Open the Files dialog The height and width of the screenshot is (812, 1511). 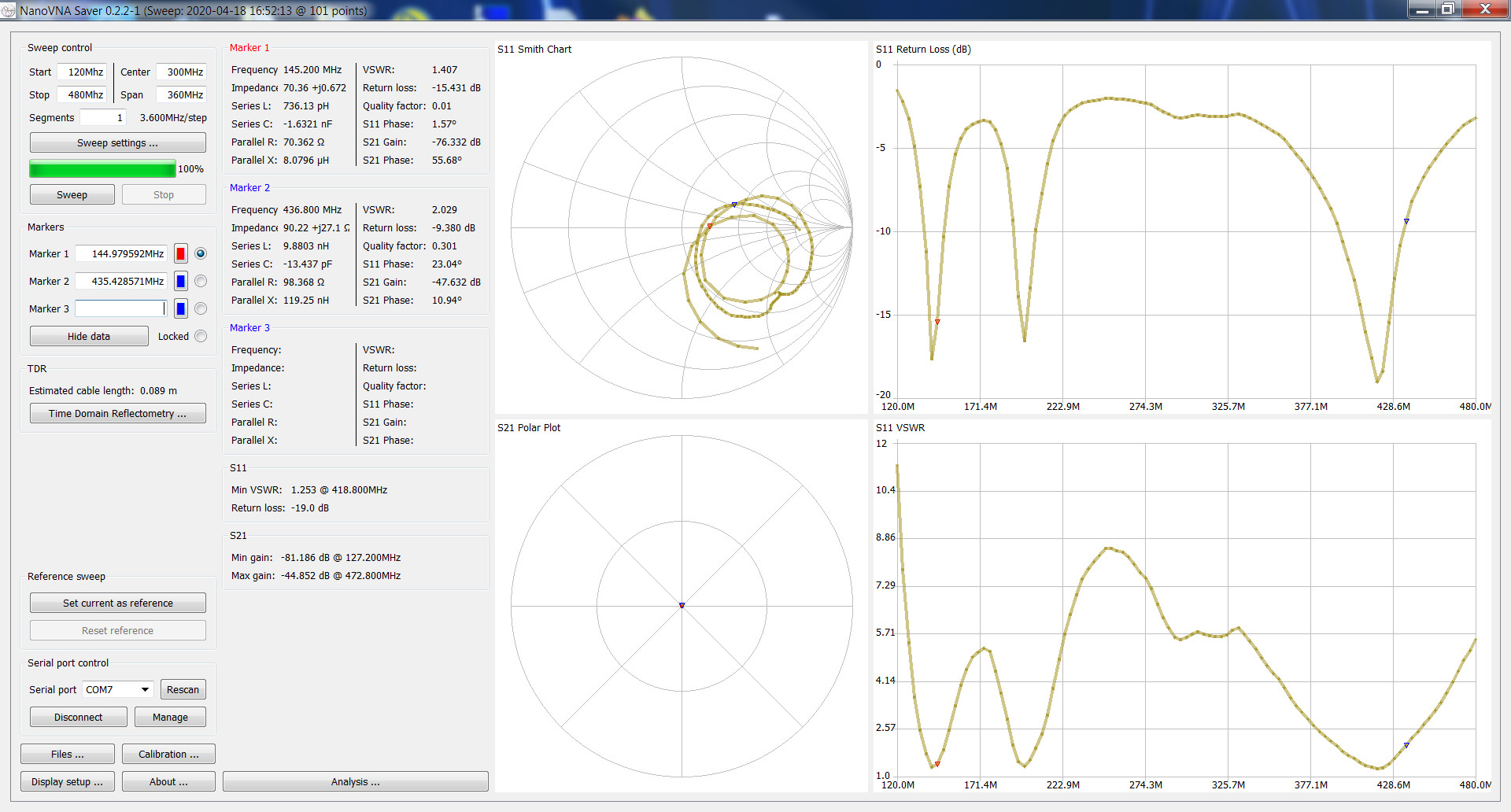click(67, 754)
